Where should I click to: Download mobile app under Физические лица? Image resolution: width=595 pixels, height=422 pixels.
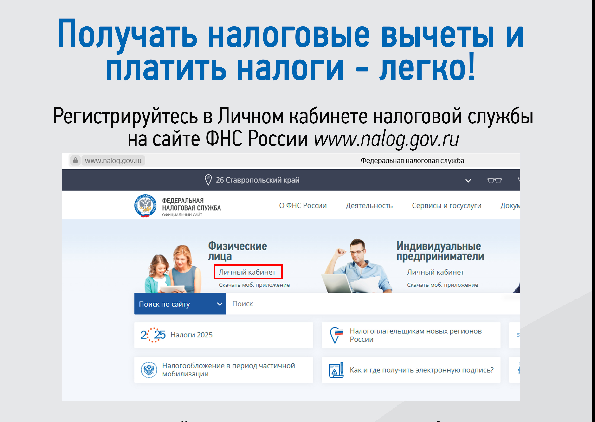pyautogui.click(x=254, y=285)
